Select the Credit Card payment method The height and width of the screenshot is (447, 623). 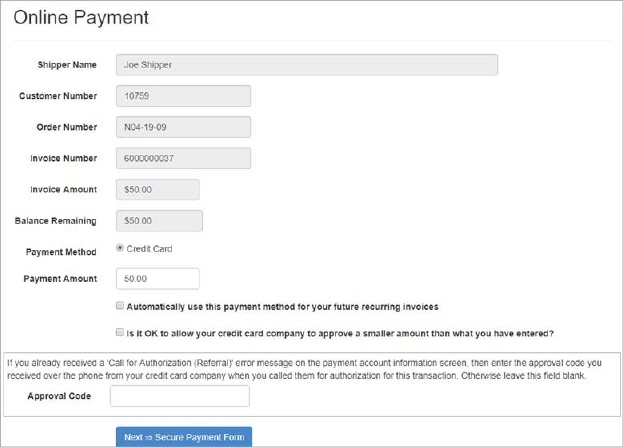pyautogui.click(x=121, y=249)
